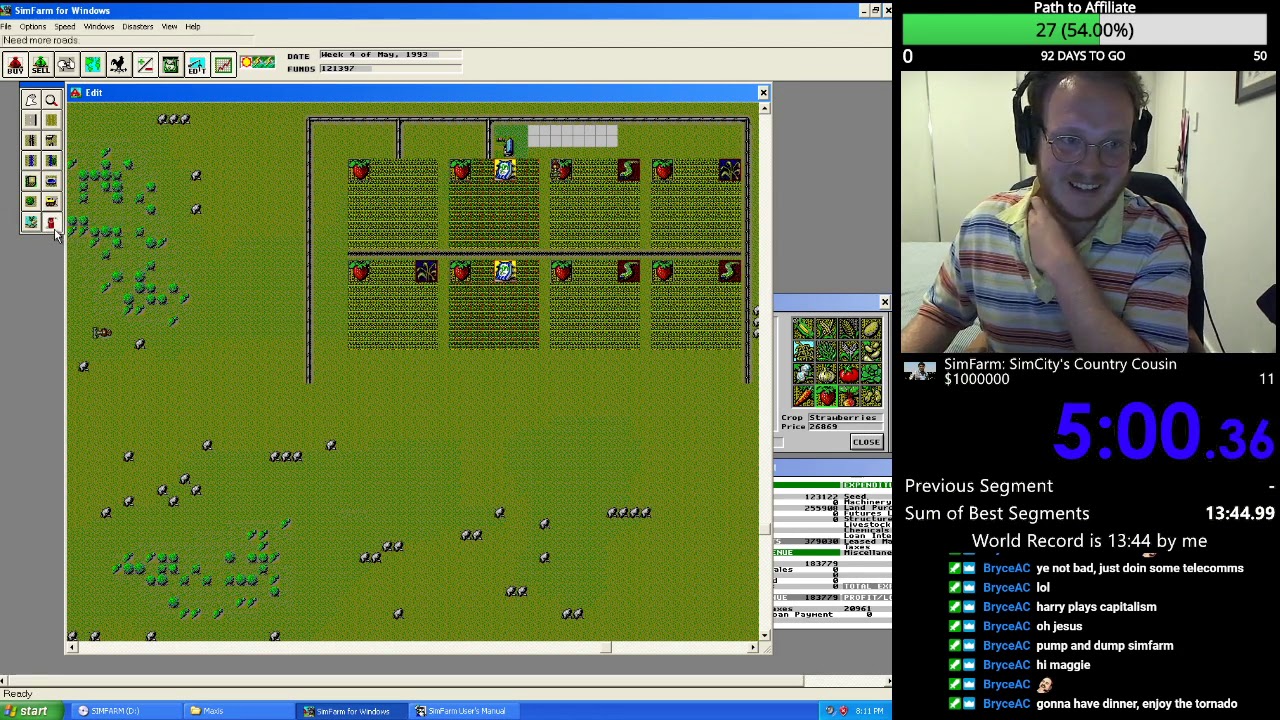The width and height of the screenshot is (1280, 720).
Task: Click the system tray clock 8:11 PM
Action: [x=868, y=711]
